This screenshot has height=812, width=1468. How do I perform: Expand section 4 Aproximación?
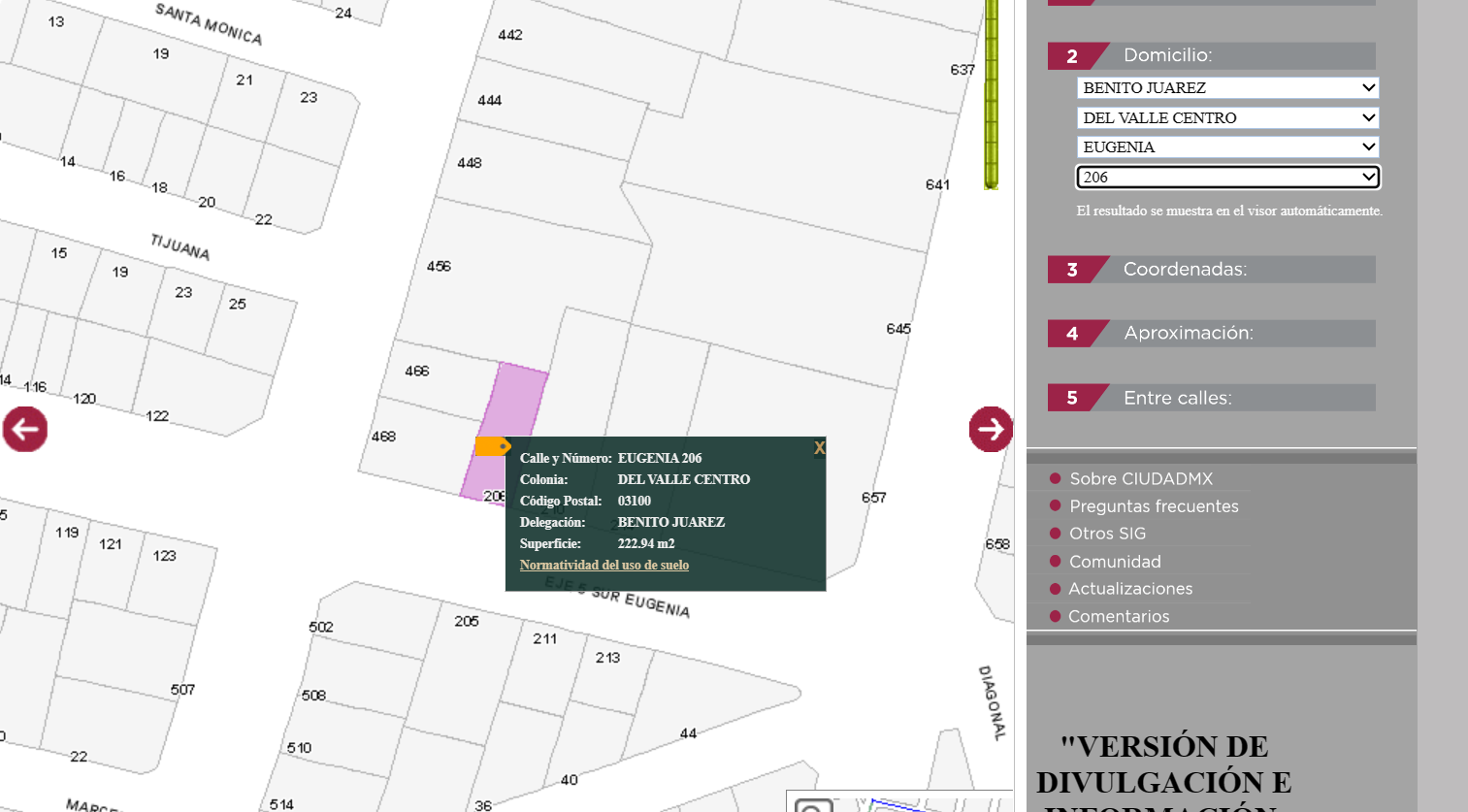pos(1211,334)
